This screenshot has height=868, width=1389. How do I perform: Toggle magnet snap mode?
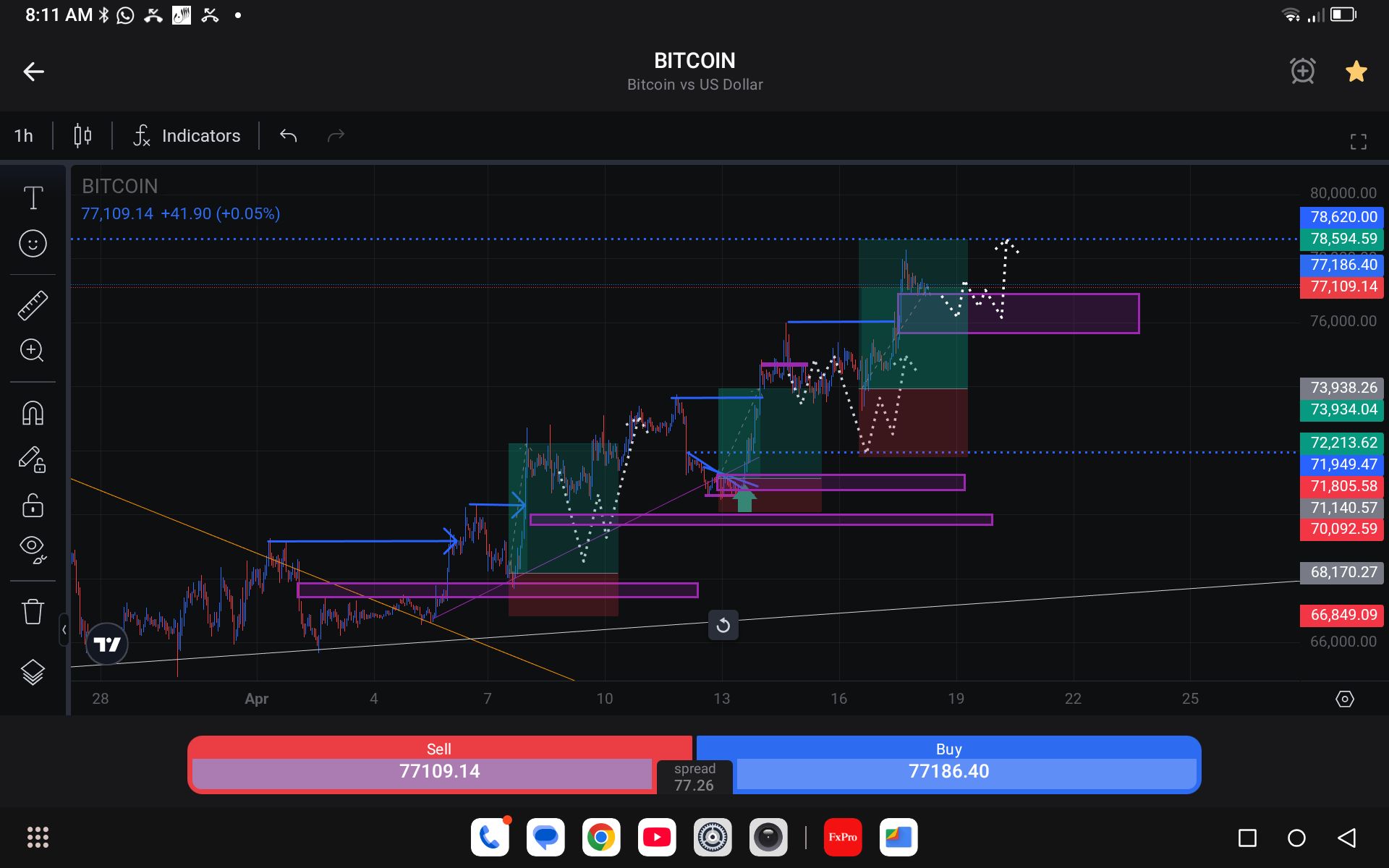[x=33, y=413]
